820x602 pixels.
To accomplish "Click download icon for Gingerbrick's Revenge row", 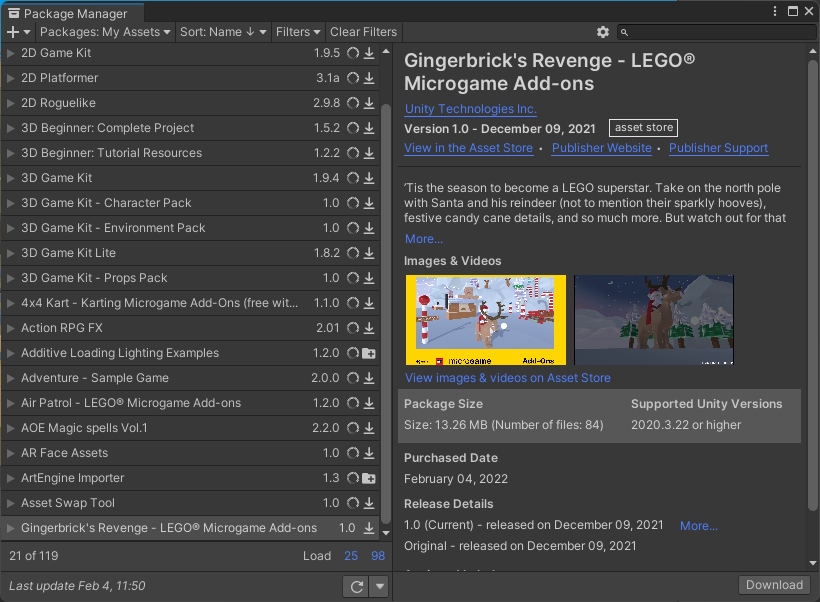I will click(x=369, y=528).
